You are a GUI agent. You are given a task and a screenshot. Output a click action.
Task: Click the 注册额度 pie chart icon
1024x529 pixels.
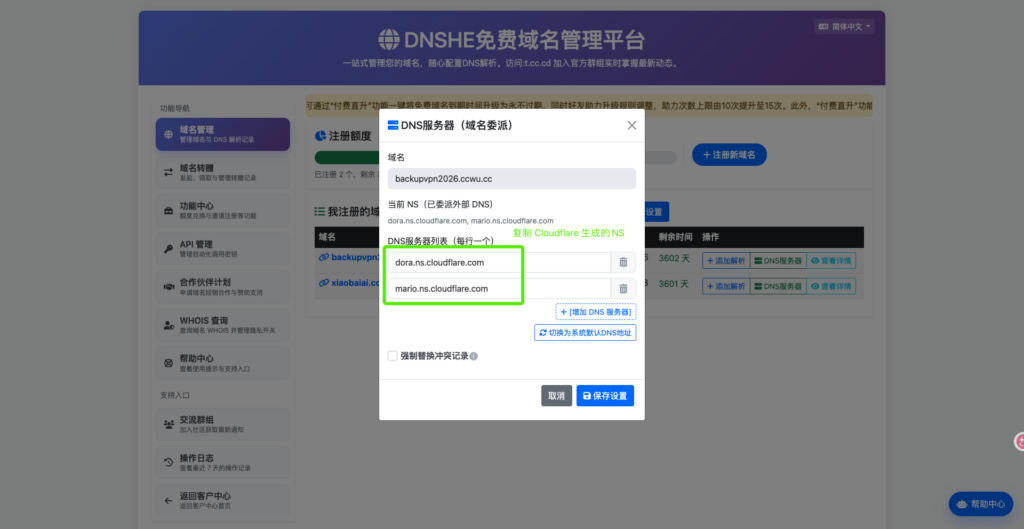[320, 136]
